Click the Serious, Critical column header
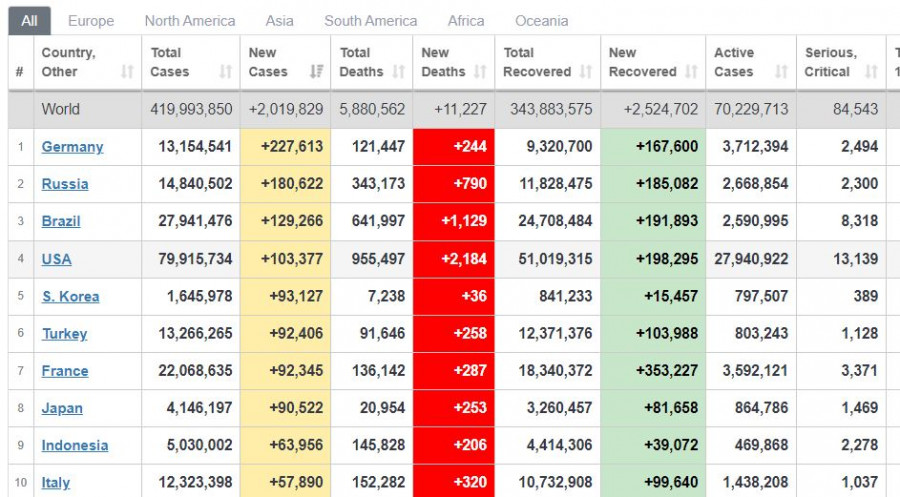 (841, 62)
